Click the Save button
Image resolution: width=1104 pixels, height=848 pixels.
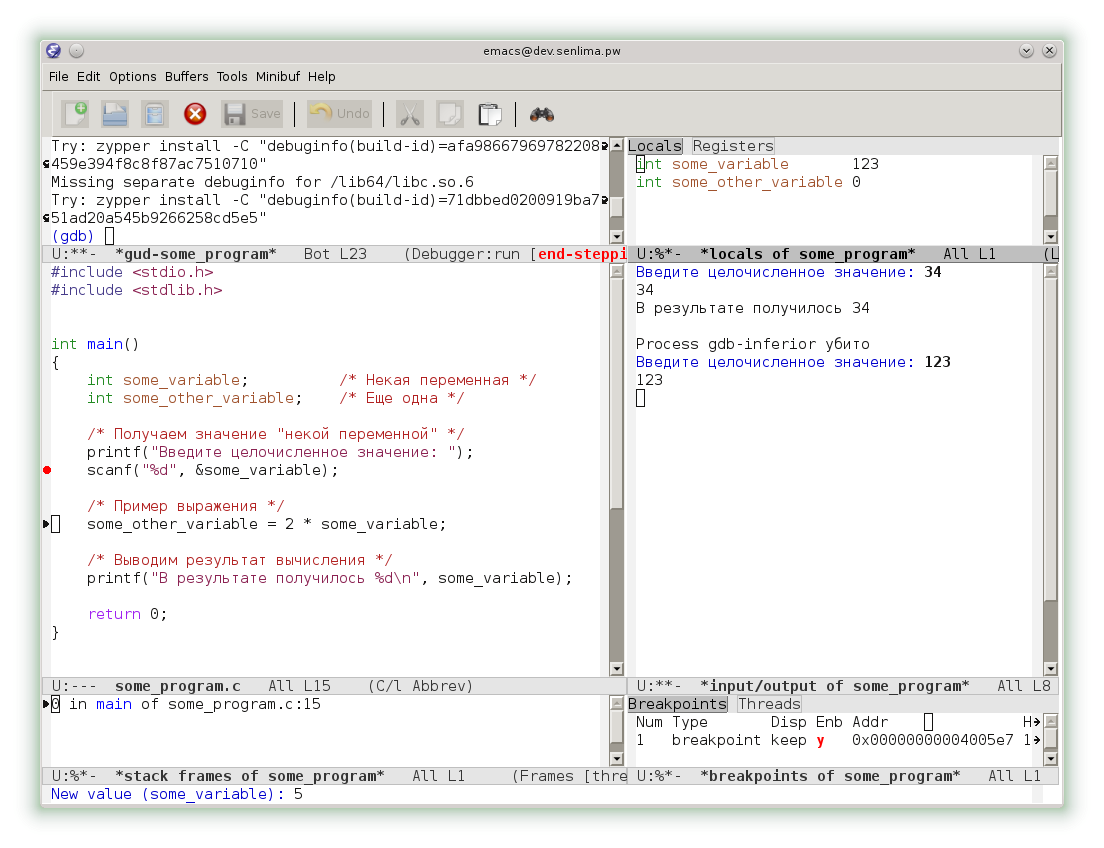tap(253, 114)
